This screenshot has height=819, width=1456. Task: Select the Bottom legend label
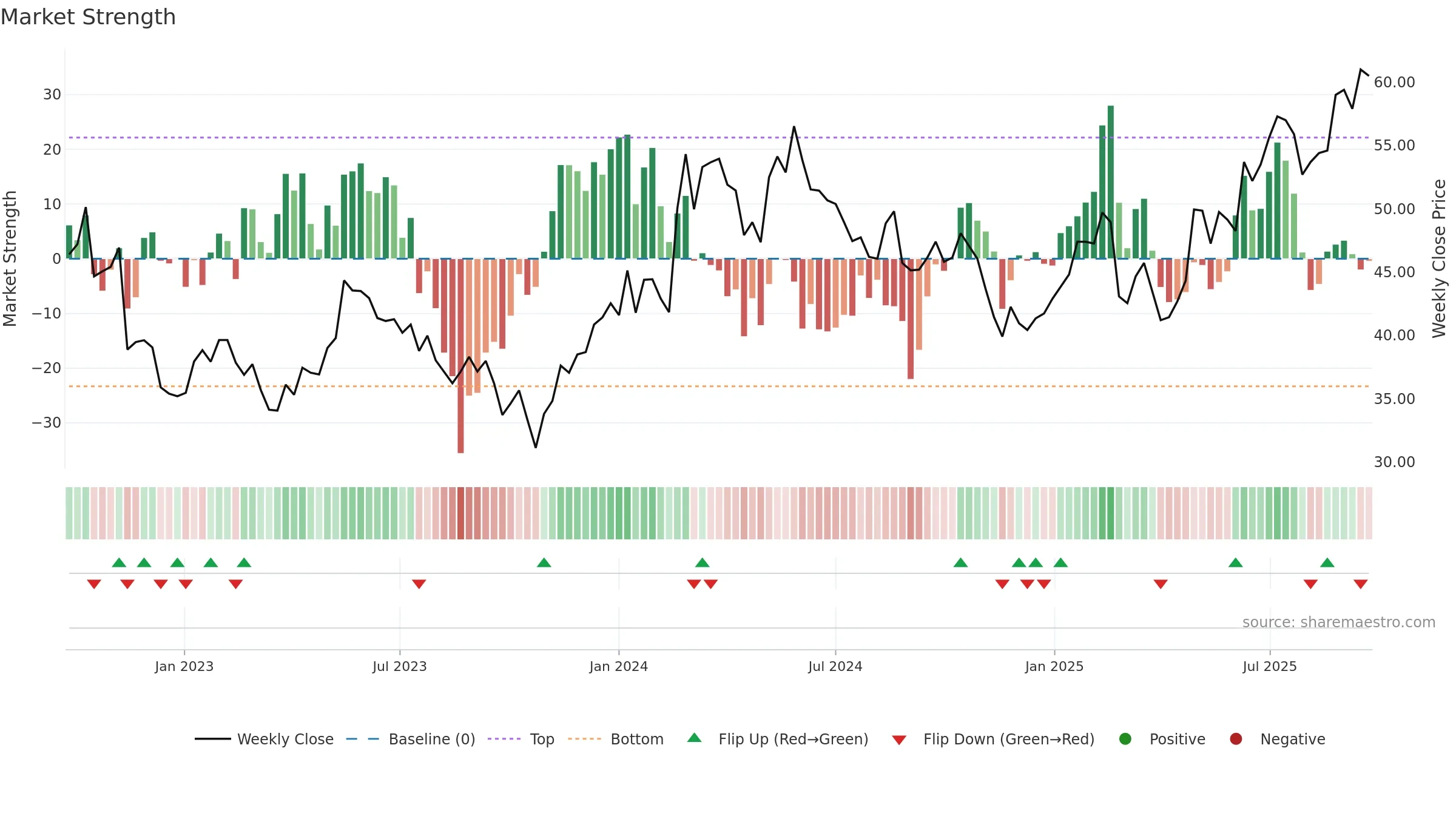point(637,739)
